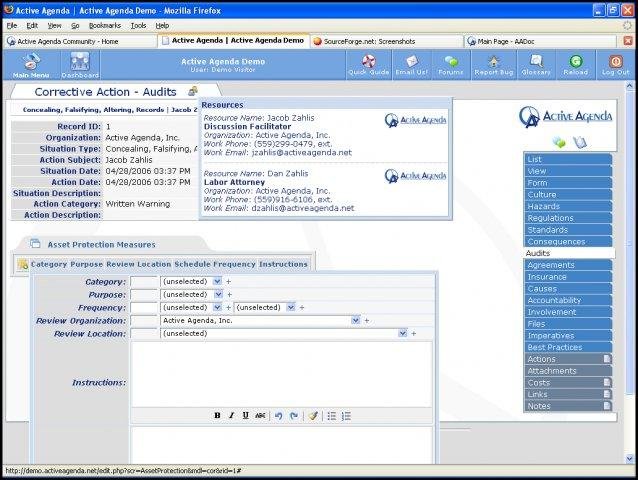Click the Report Bug icon
Viewport: 638px width, 480px height.
click(x=494, y=61)
